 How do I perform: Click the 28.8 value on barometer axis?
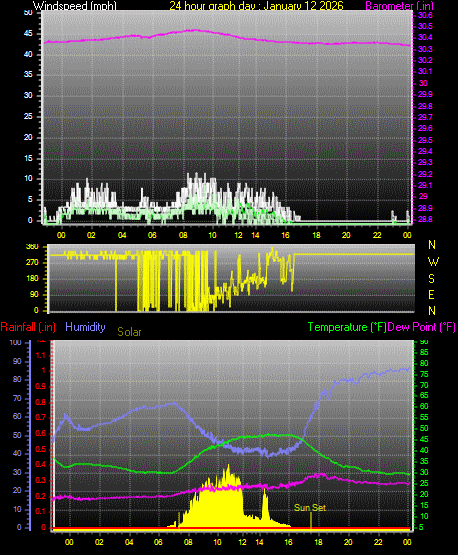tap(425, 219)
